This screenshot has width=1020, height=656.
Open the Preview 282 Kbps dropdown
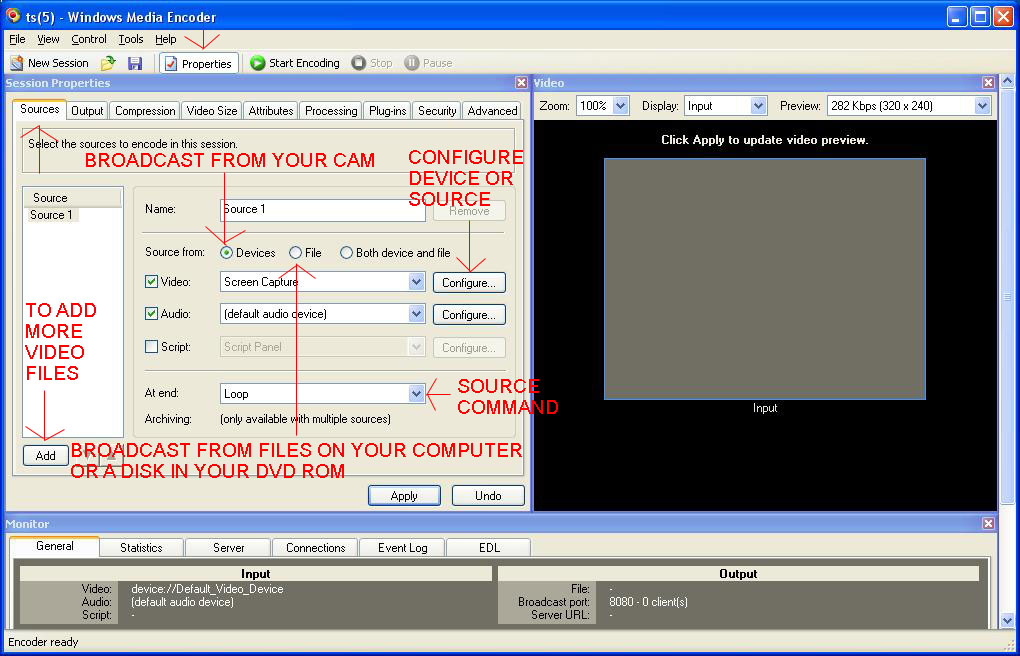(x=982, y=105)
